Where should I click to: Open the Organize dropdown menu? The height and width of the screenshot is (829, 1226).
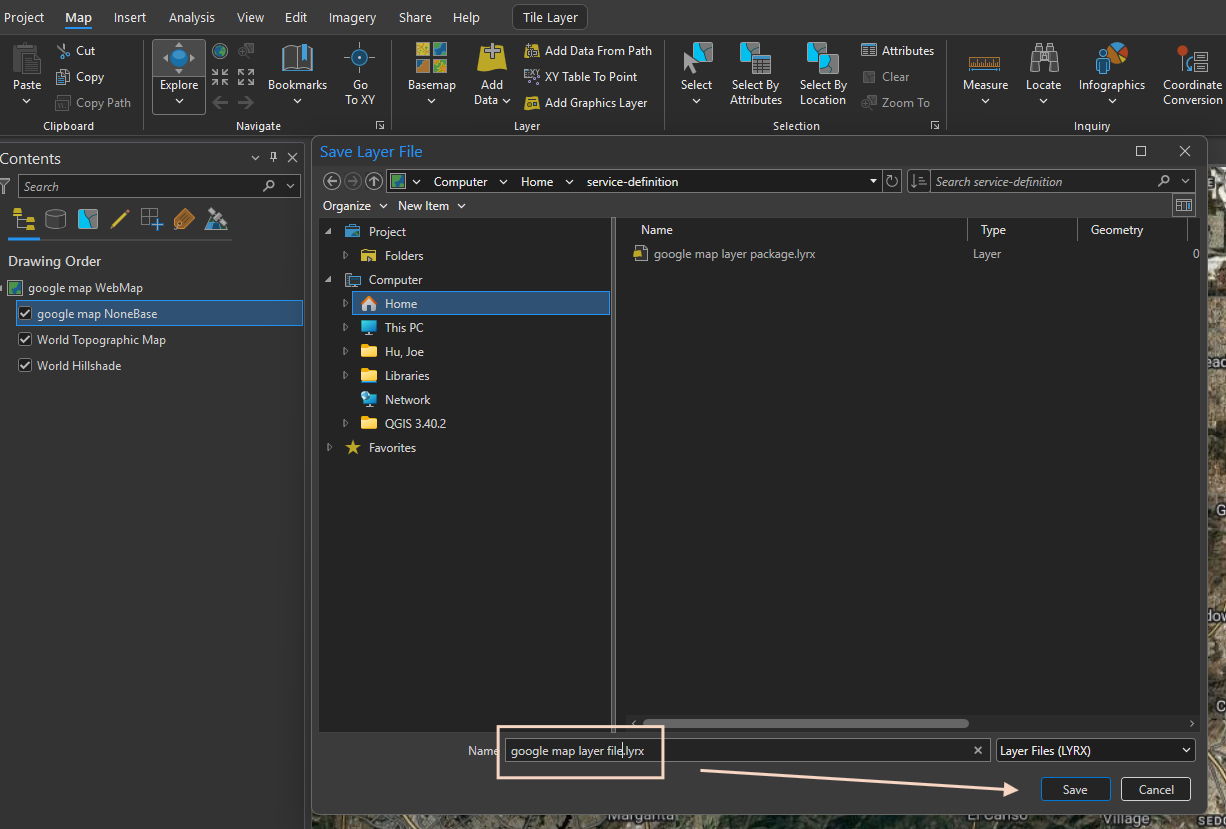point(354,206)
